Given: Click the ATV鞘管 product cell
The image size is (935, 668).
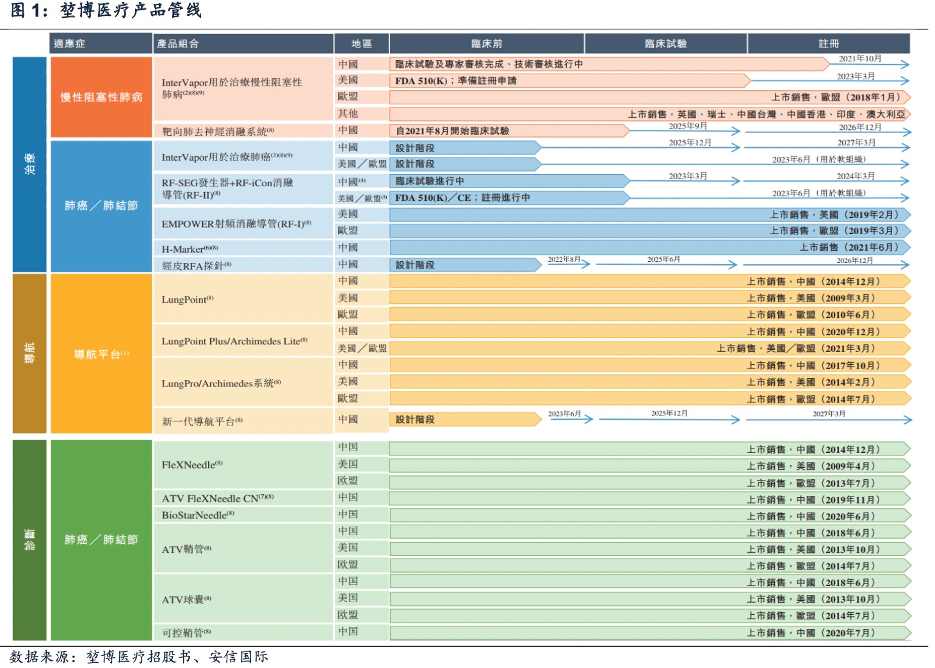Looking at the screenshot, I should 243,549.
